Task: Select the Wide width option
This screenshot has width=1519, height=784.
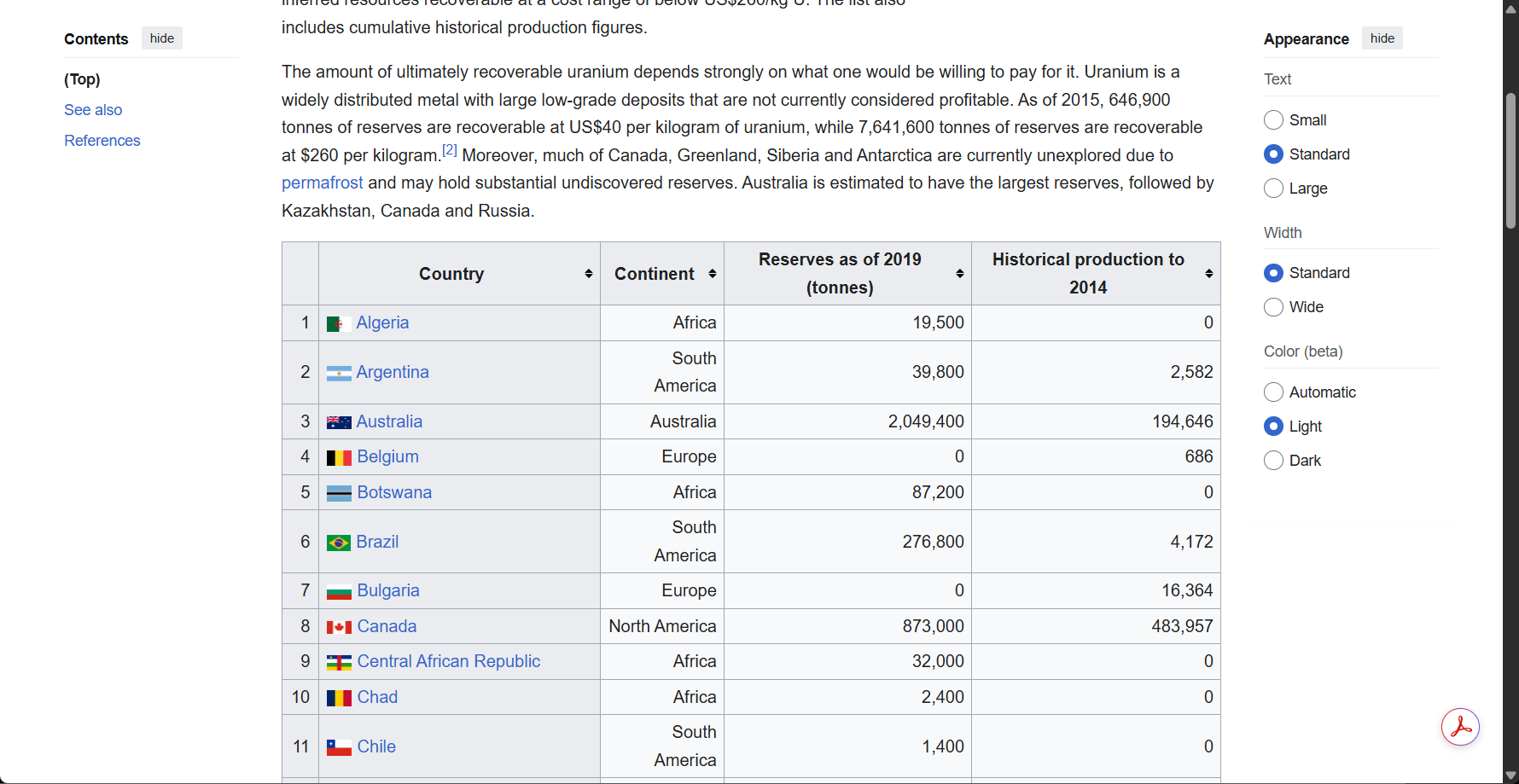Action: pos(1273,307)
